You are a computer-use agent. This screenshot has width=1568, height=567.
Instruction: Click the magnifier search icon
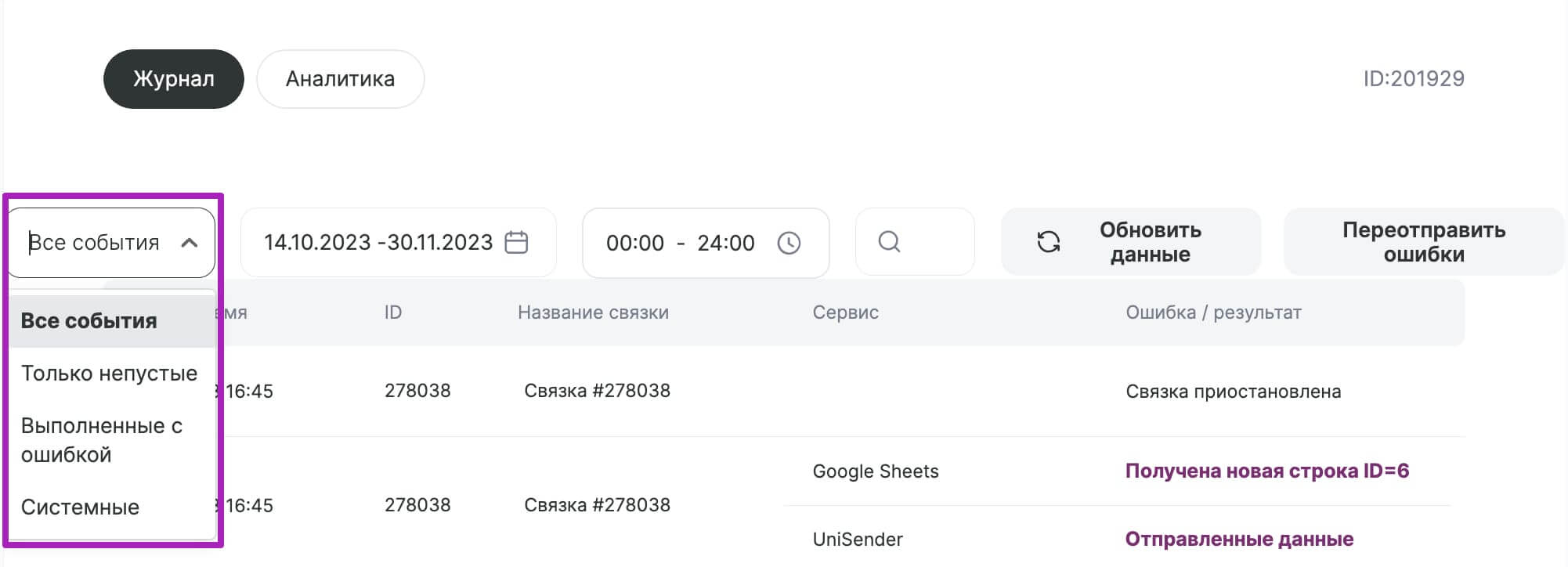pyautogui.click(x=889, y=241)
